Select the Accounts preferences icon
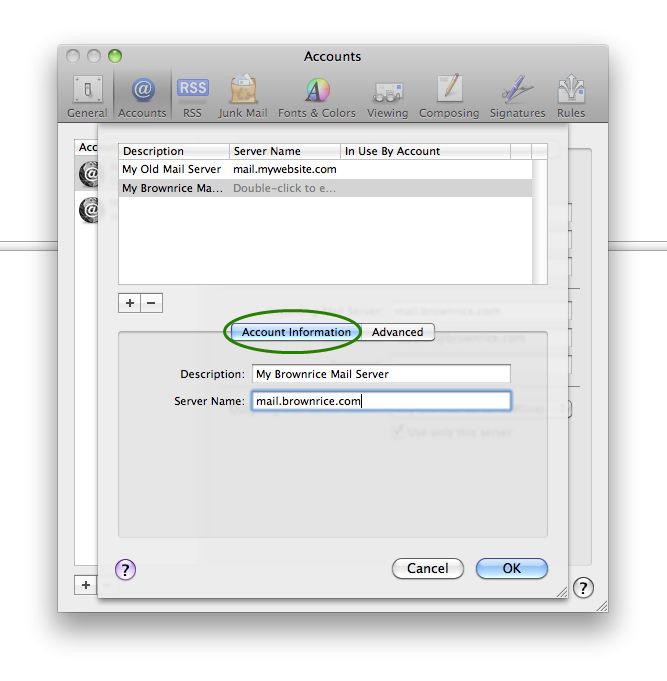The image size is (667, 681). click(142, 97)
